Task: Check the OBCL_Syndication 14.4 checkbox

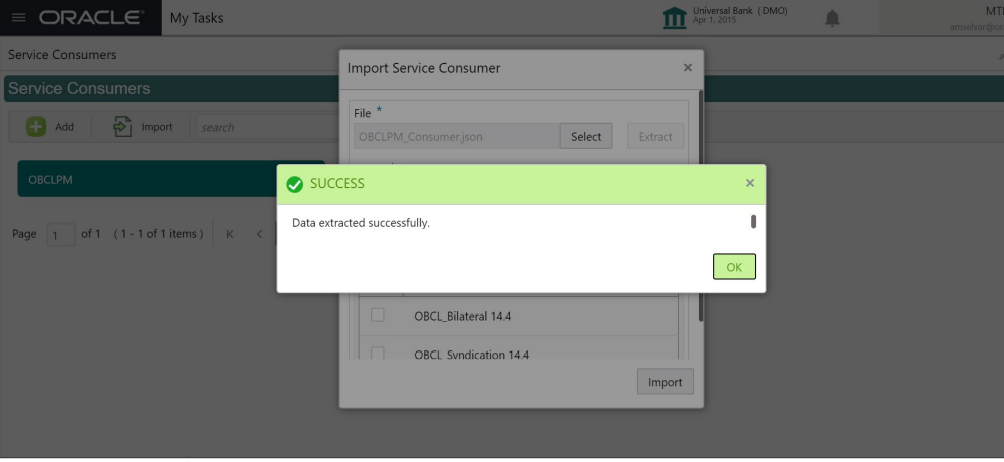Action: pos(378,353)
